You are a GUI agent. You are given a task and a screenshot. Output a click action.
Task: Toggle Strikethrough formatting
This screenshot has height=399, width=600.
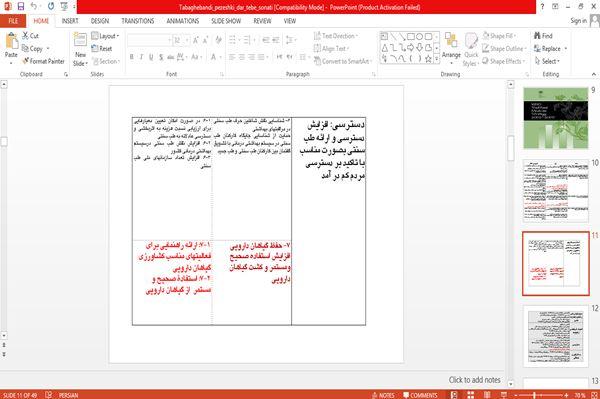(x=171, y=57)
